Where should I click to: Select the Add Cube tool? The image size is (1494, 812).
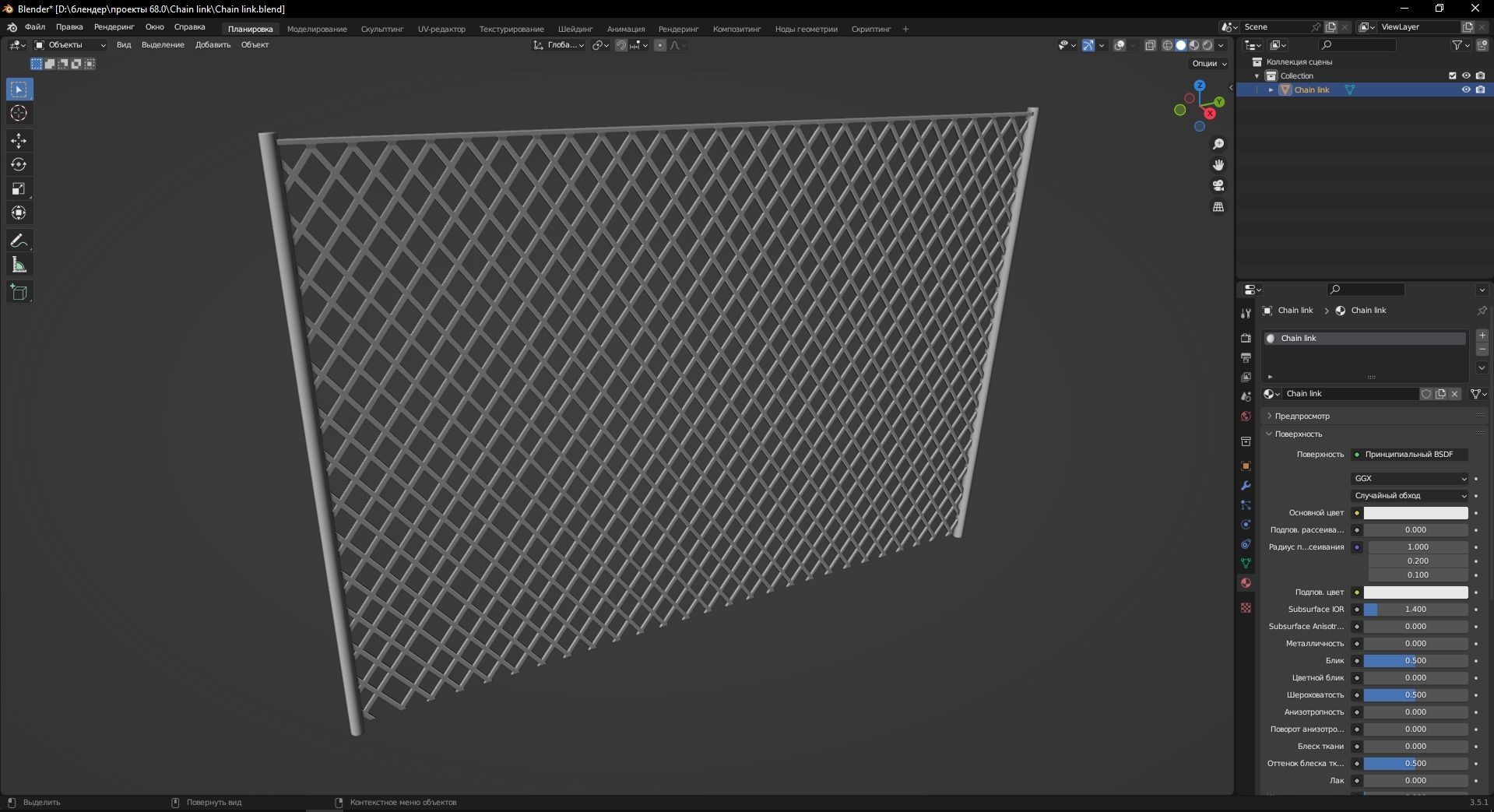19,293
